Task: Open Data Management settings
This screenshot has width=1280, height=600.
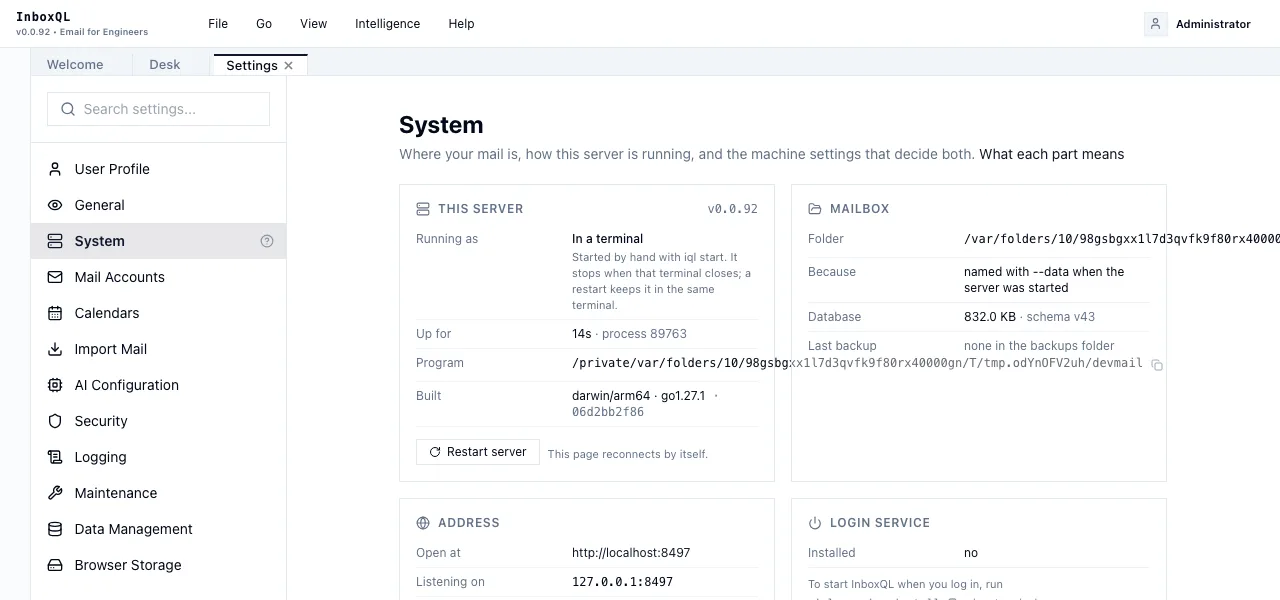Action: (x=158, y=529)
